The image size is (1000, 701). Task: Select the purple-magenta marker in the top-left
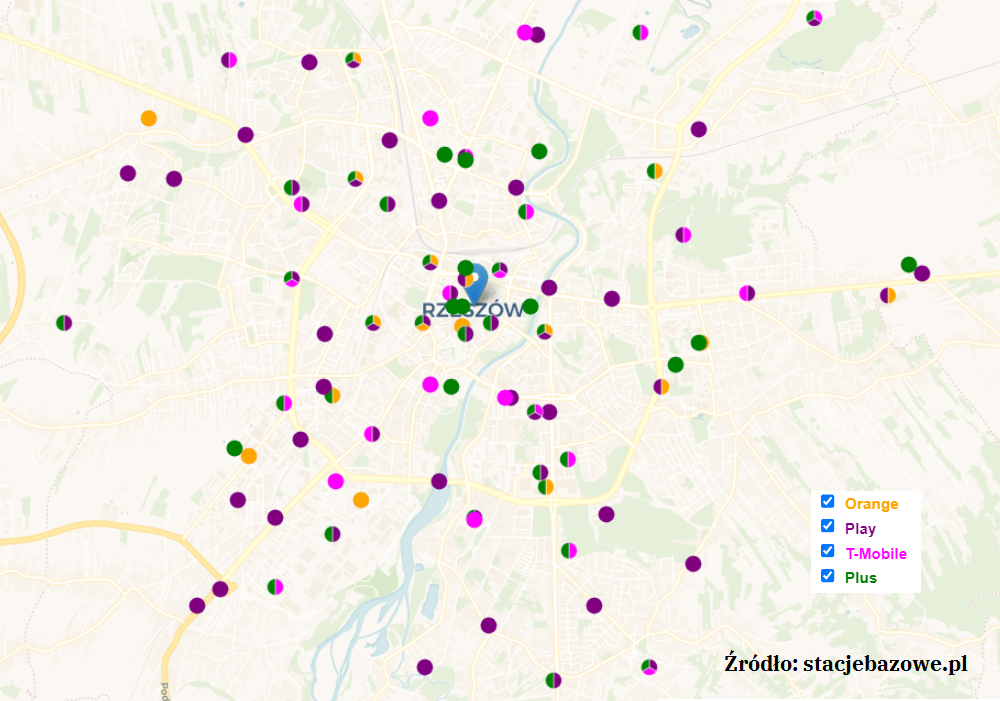click(x=229, y=60)
